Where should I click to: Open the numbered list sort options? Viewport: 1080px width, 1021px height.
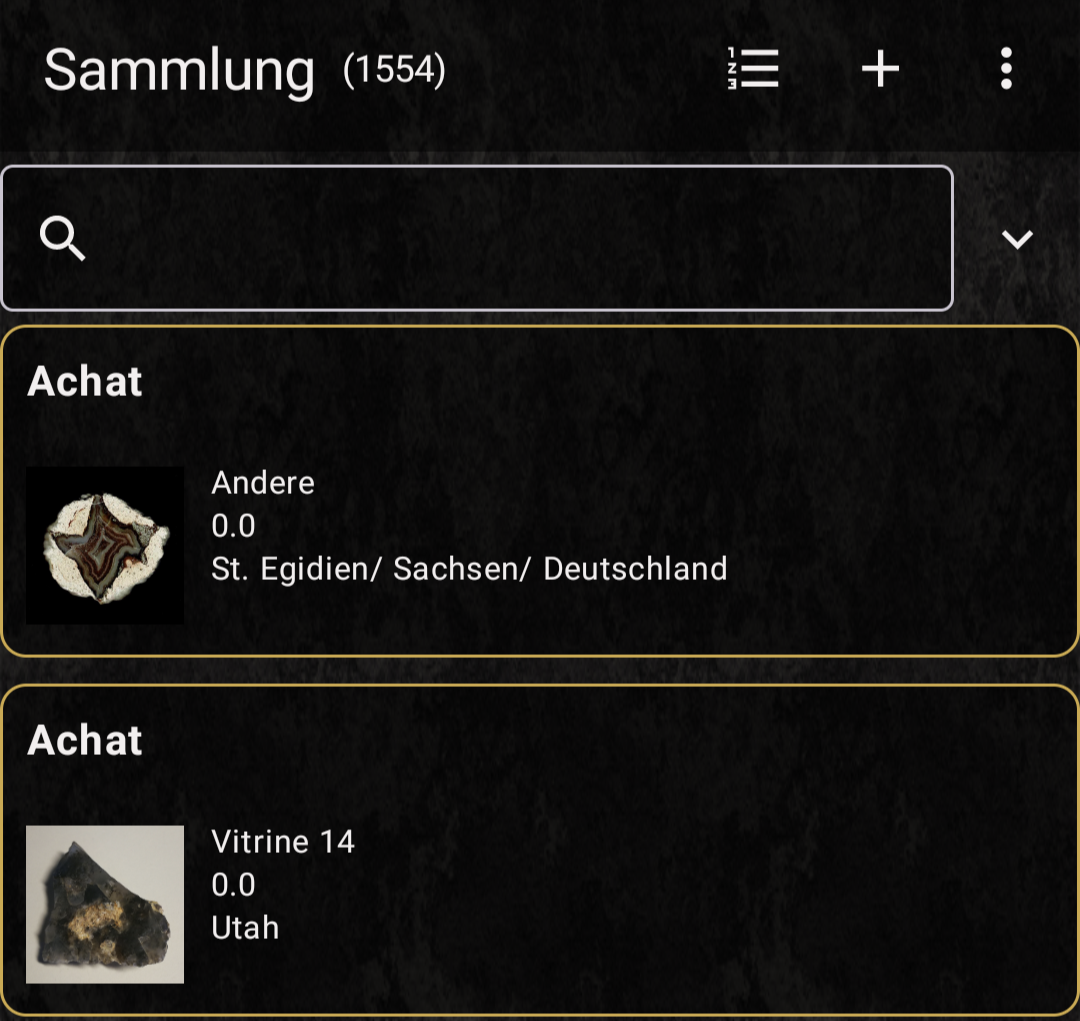point(753,69)
